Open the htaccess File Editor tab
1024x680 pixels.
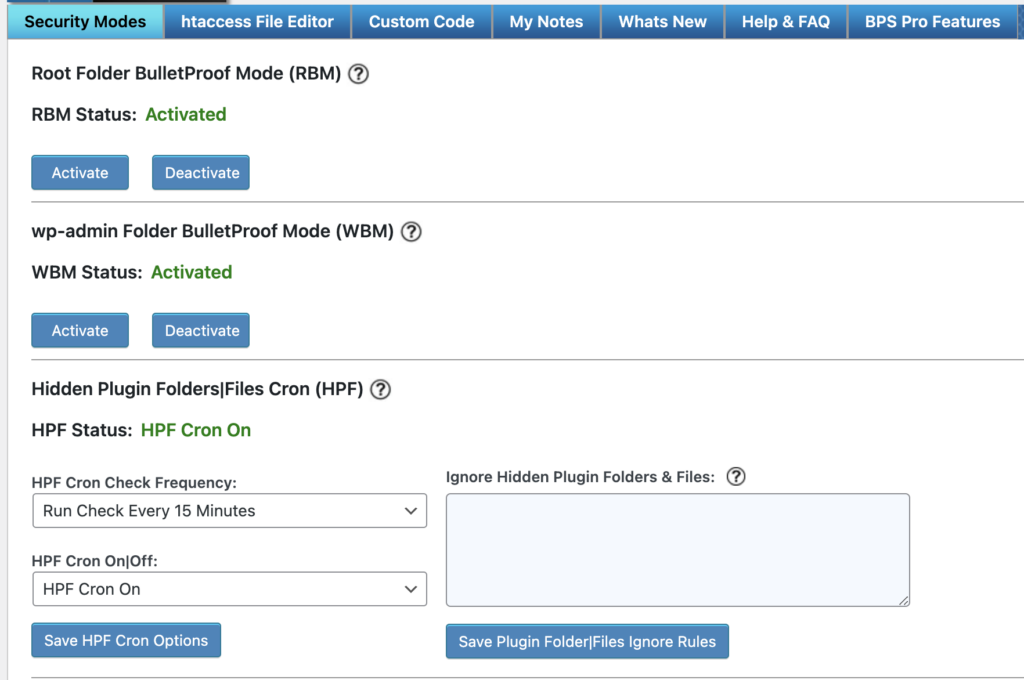tap(257, 22)
